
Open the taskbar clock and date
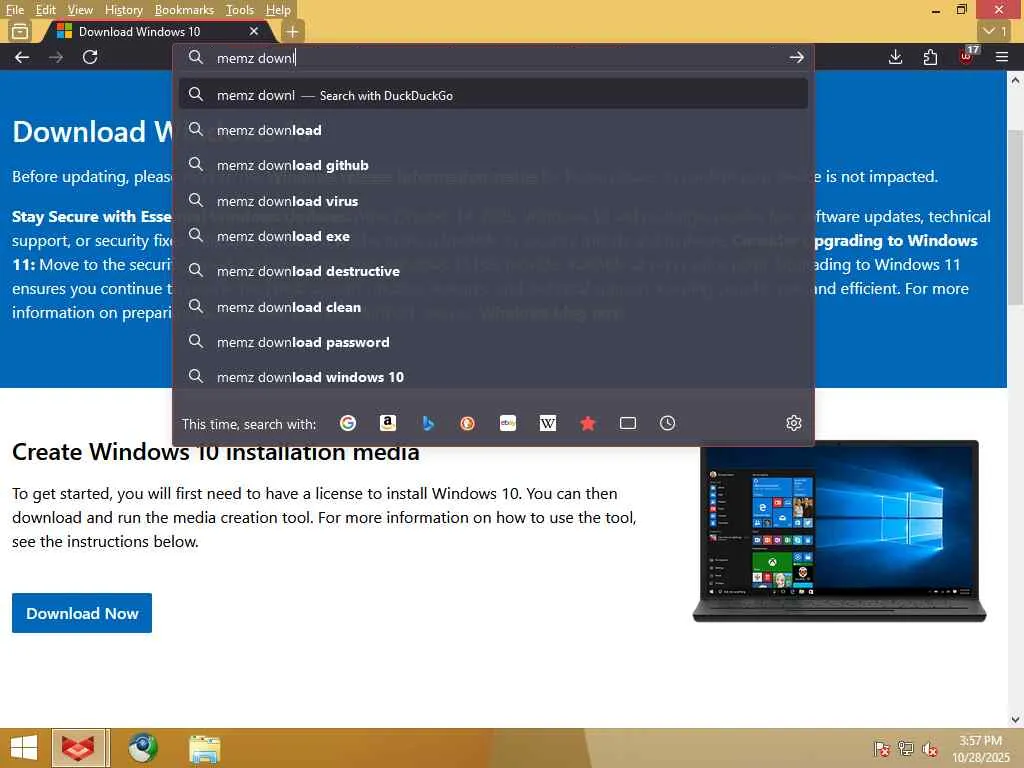click(x=980, y=748)
